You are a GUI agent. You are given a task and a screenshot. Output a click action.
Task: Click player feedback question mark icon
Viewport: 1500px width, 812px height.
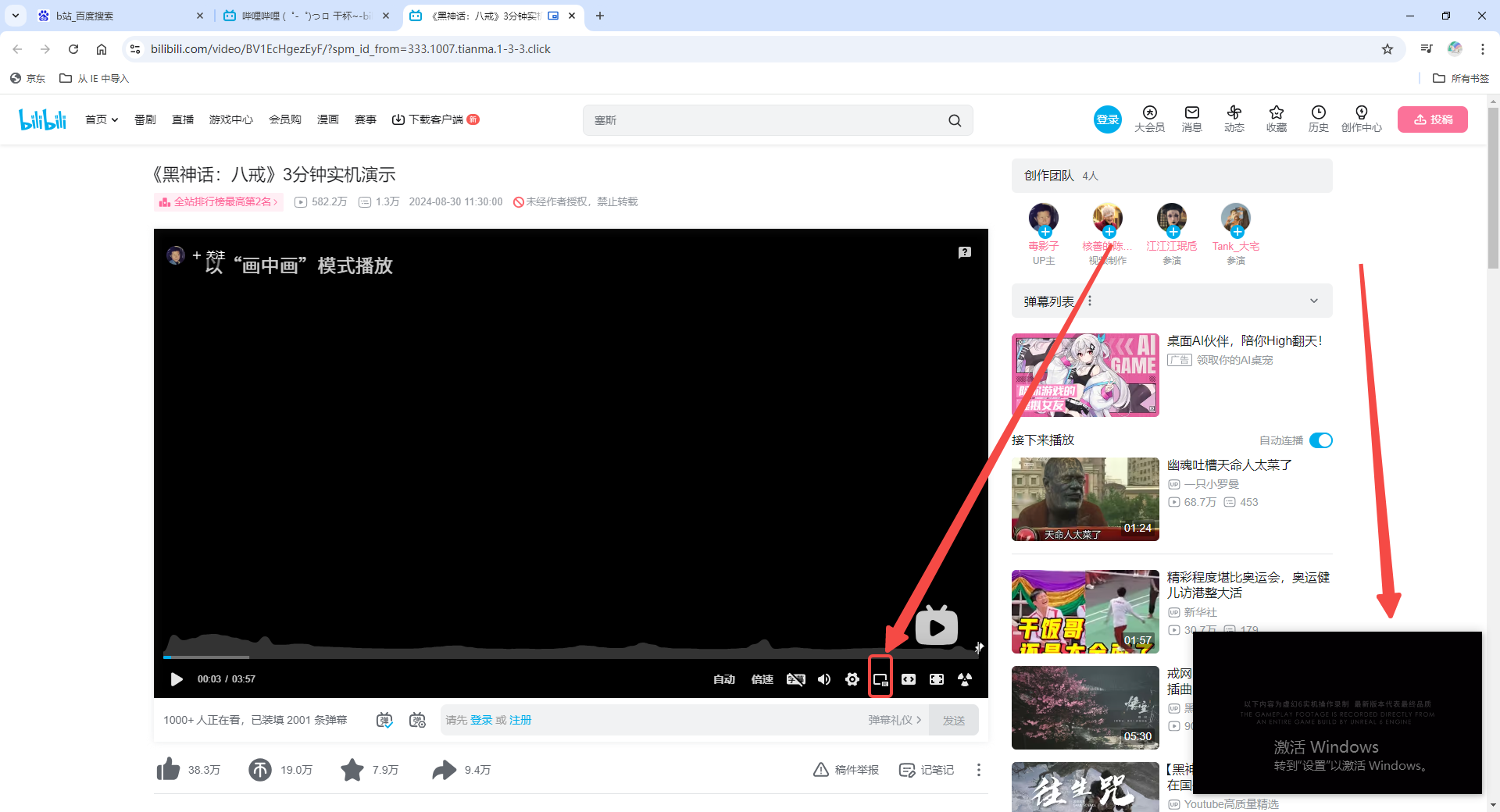pyautogui.click(x=965, y=252)
